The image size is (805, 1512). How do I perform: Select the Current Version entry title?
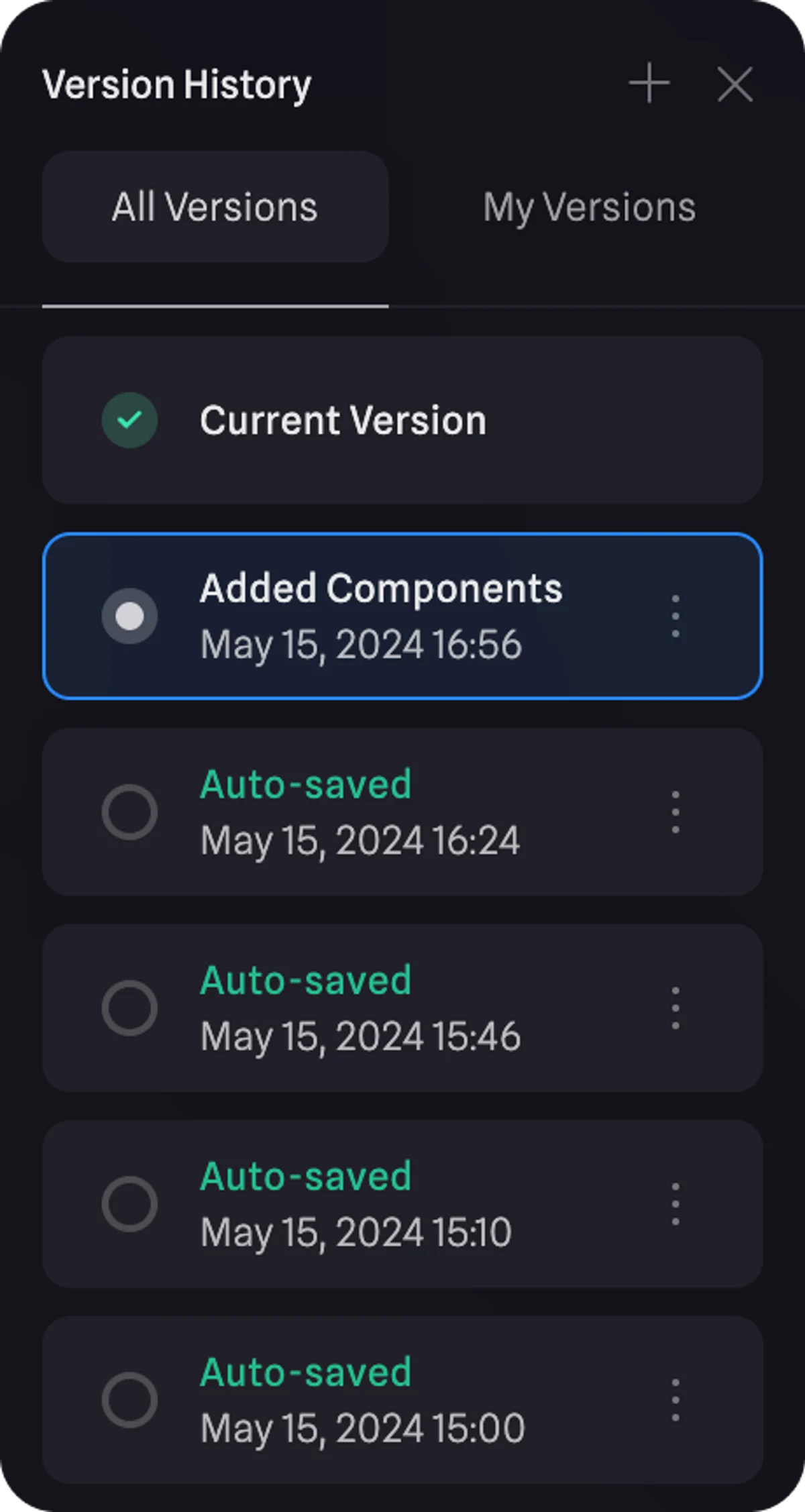(343, 421)
